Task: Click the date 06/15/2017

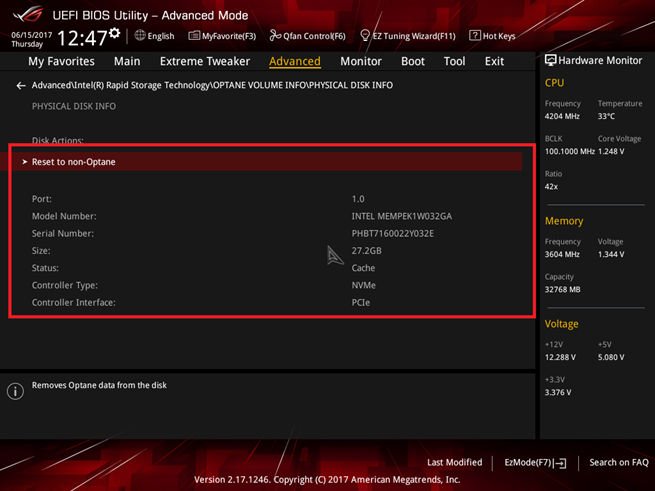Action: tap(32, 35)
